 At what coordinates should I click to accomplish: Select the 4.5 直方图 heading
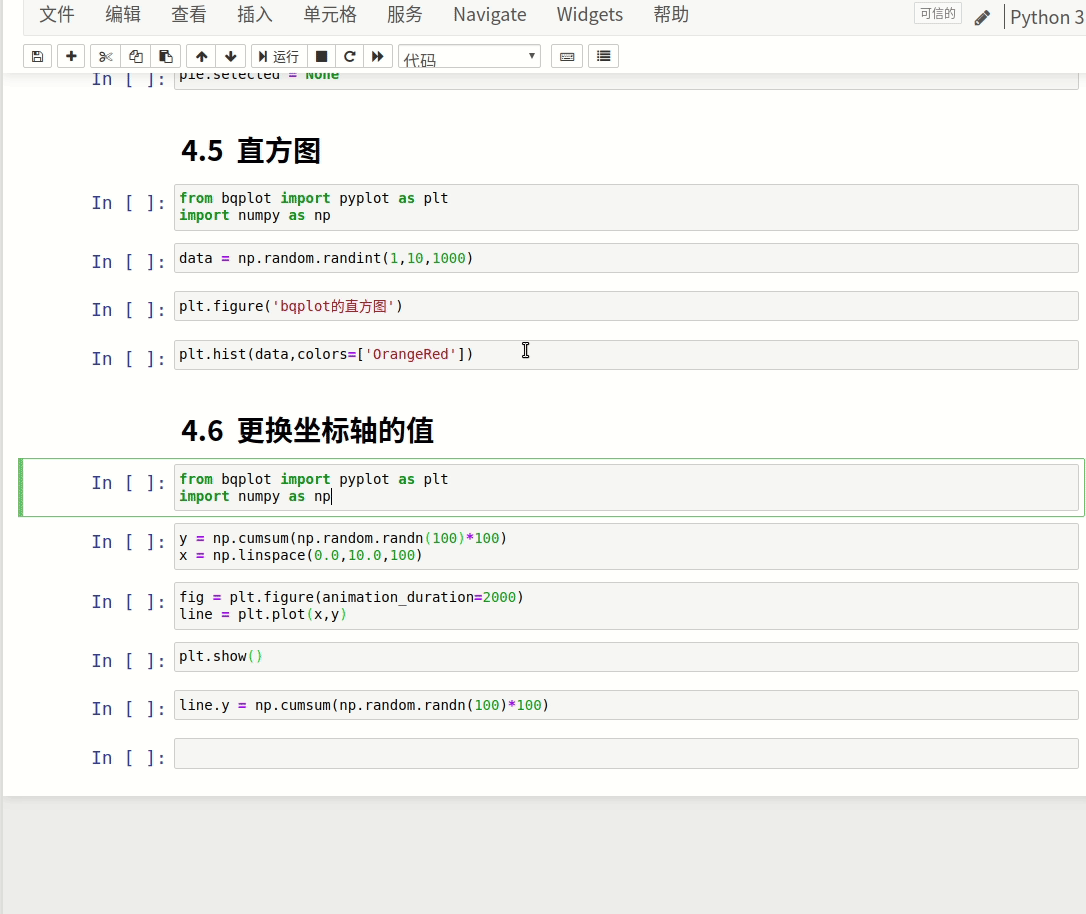251,150
